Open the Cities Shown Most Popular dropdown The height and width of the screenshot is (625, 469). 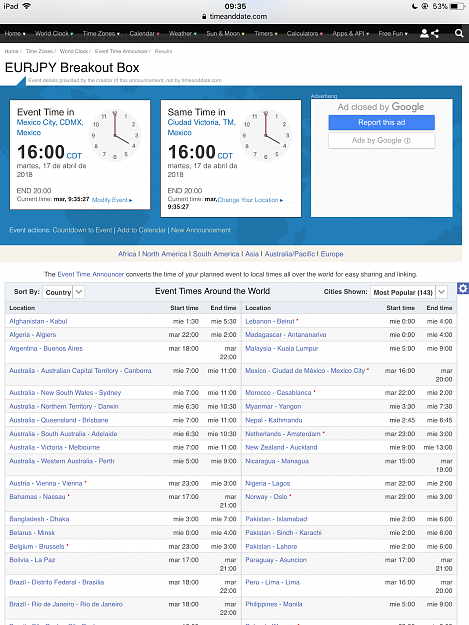(408, 292)
